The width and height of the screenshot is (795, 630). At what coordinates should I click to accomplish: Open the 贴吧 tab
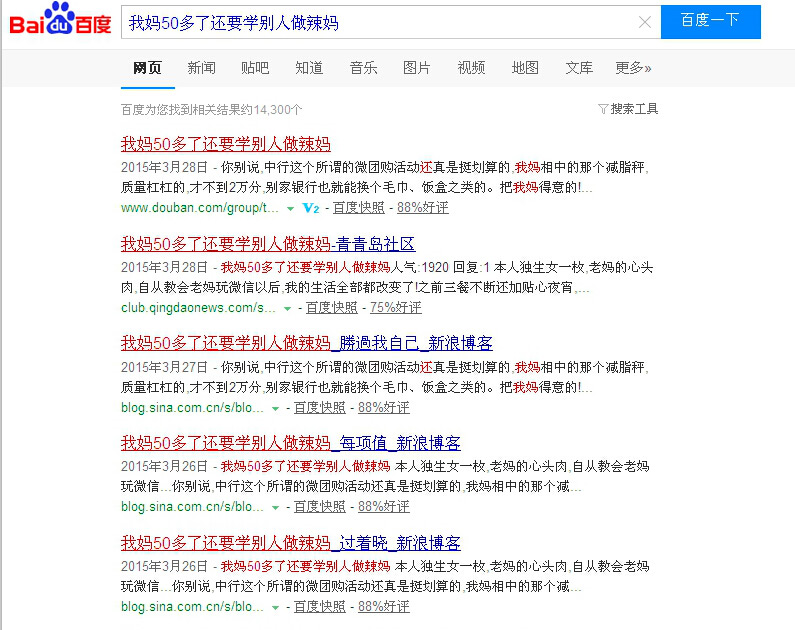[255, 67]
